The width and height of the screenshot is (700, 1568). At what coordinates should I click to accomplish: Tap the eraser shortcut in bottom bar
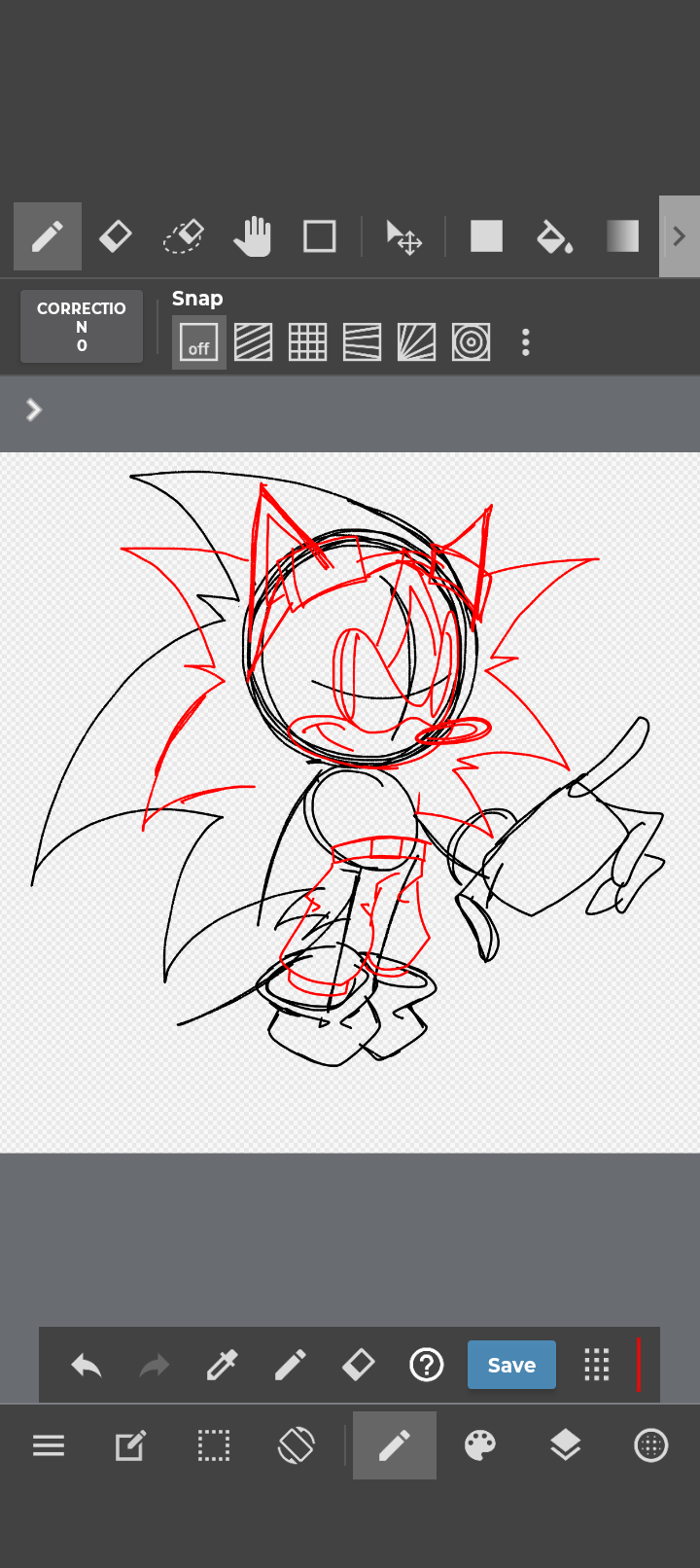click(359, 1366)
